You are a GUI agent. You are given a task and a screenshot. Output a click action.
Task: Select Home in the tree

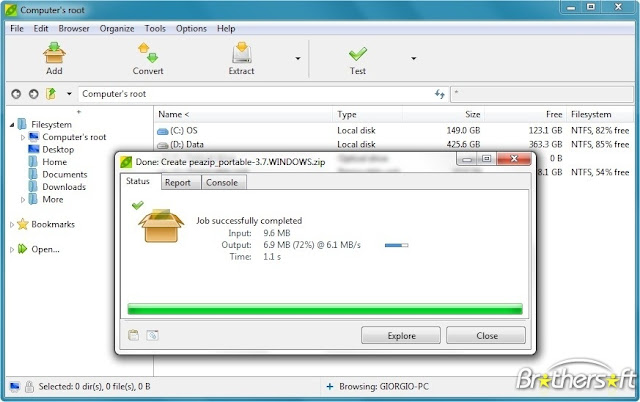point(54,162)
